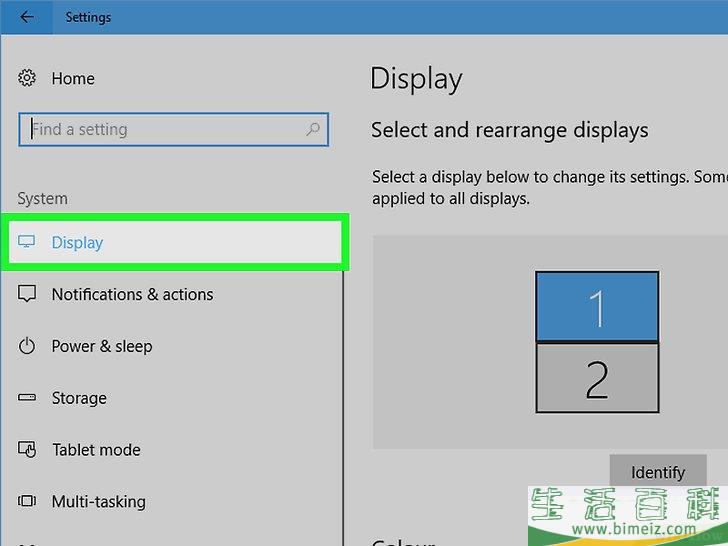The height and width of the screenshot is (546, 728).
Task: Switch to the Tablet mode text entry
Action: (96, 450)
